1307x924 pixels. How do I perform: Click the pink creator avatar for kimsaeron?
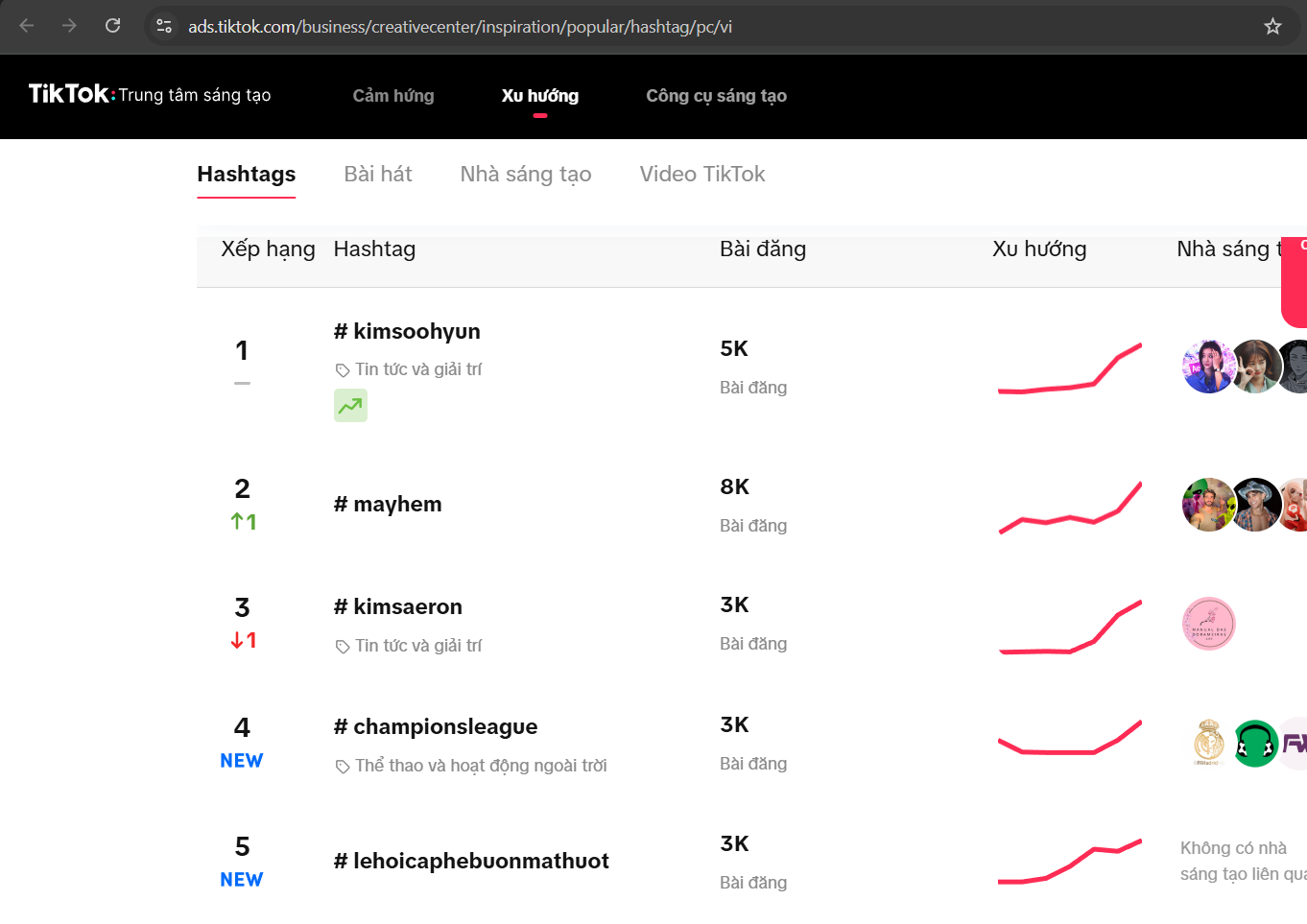coord(1209,624)
